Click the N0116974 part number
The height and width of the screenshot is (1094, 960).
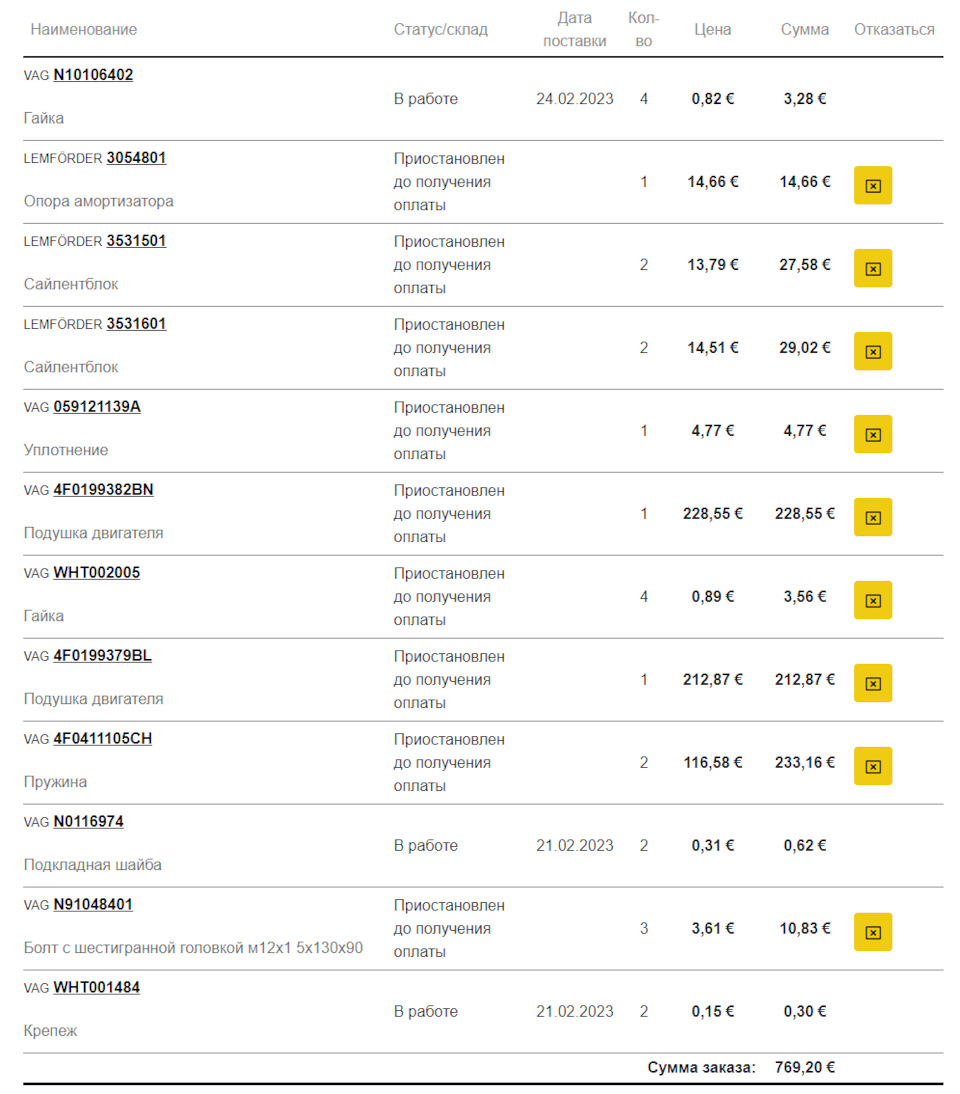click(x=88, y=822)
